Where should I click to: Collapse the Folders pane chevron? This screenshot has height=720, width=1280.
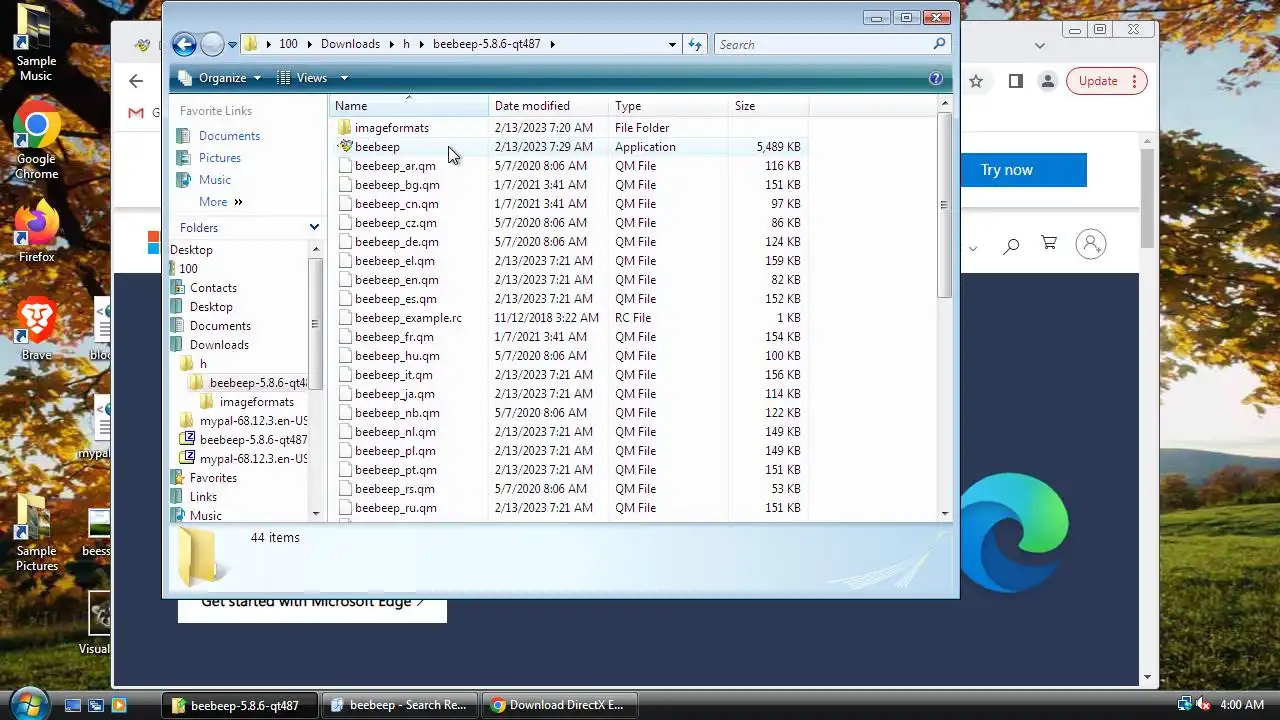tap(314, 228)
